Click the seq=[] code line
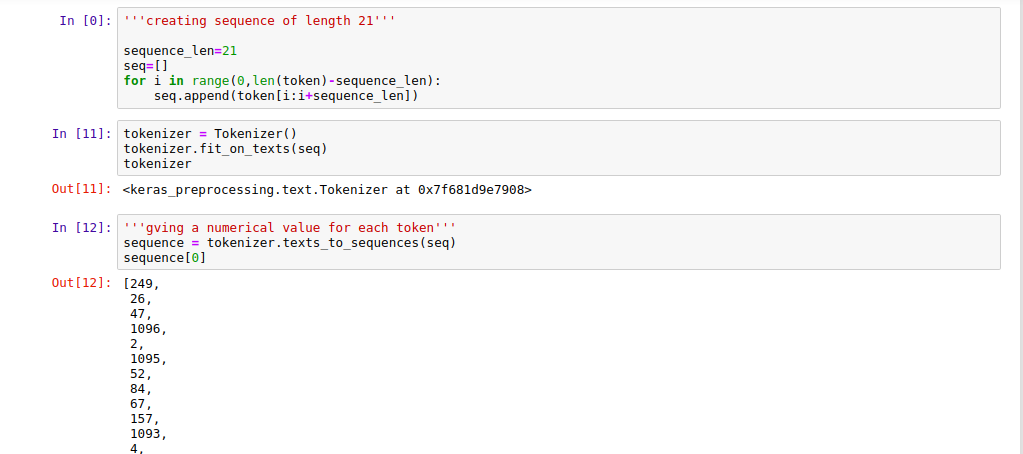 [146, 66]
